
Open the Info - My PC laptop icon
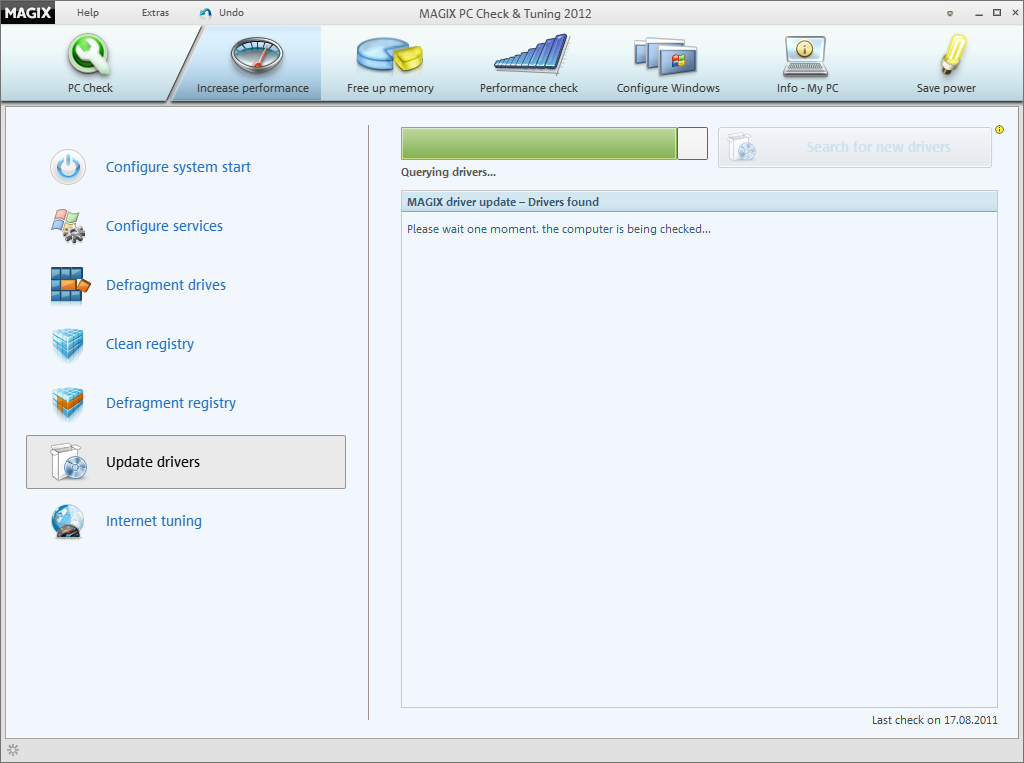[x=805, y=56]
